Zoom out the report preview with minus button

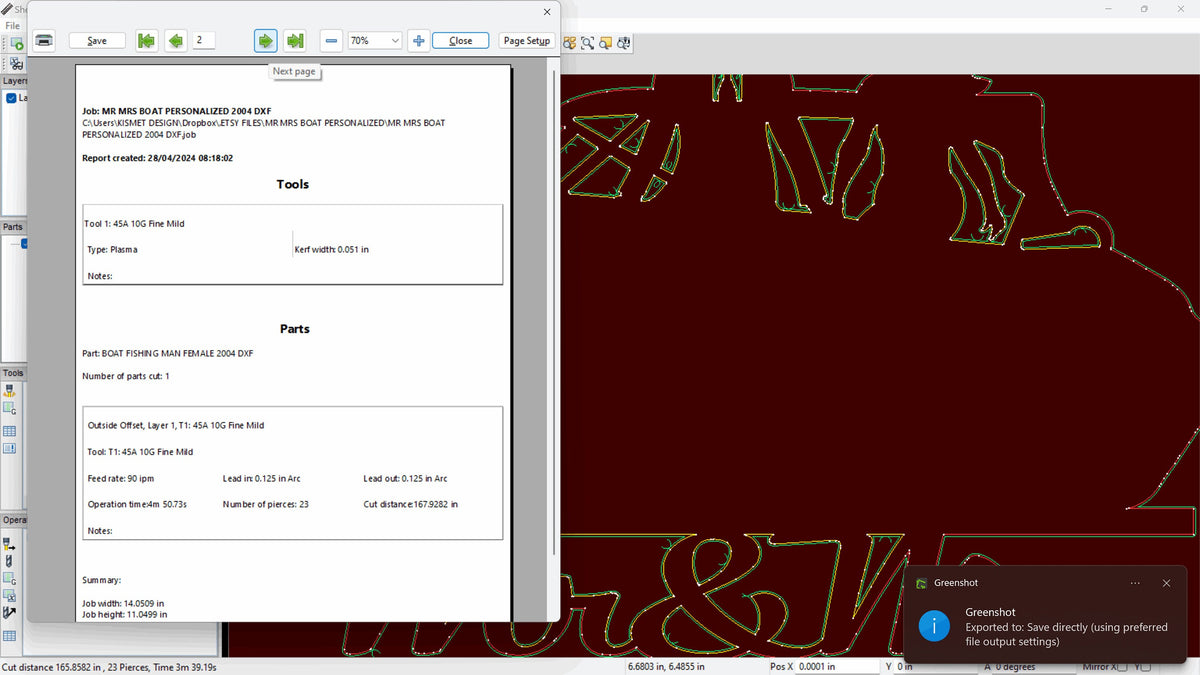click(x=331, y=41)
